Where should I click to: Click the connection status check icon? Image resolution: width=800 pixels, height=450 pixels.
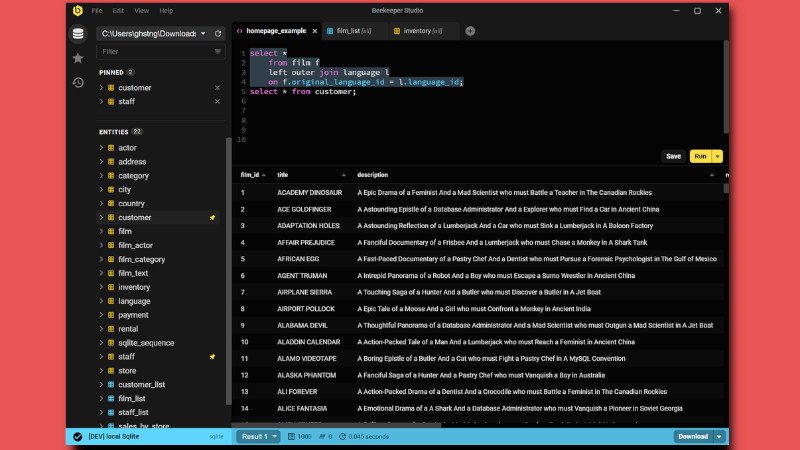[78, 437]
